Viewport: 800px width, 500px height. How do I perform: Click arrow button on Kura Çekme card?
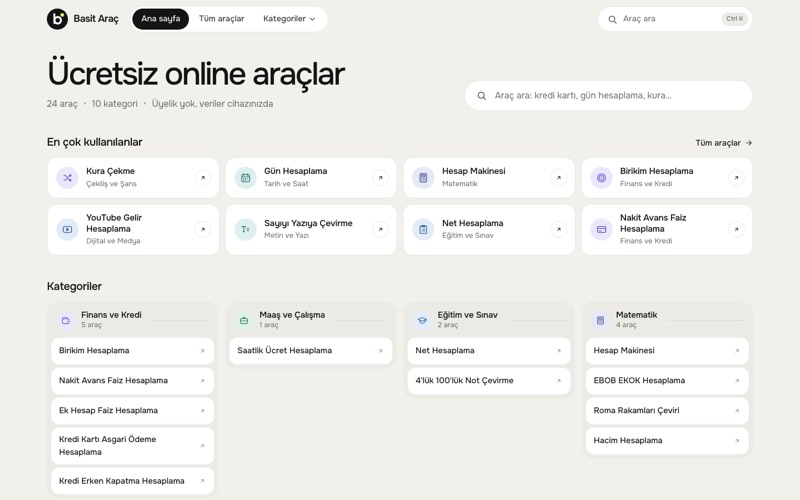tap(203, 178)
